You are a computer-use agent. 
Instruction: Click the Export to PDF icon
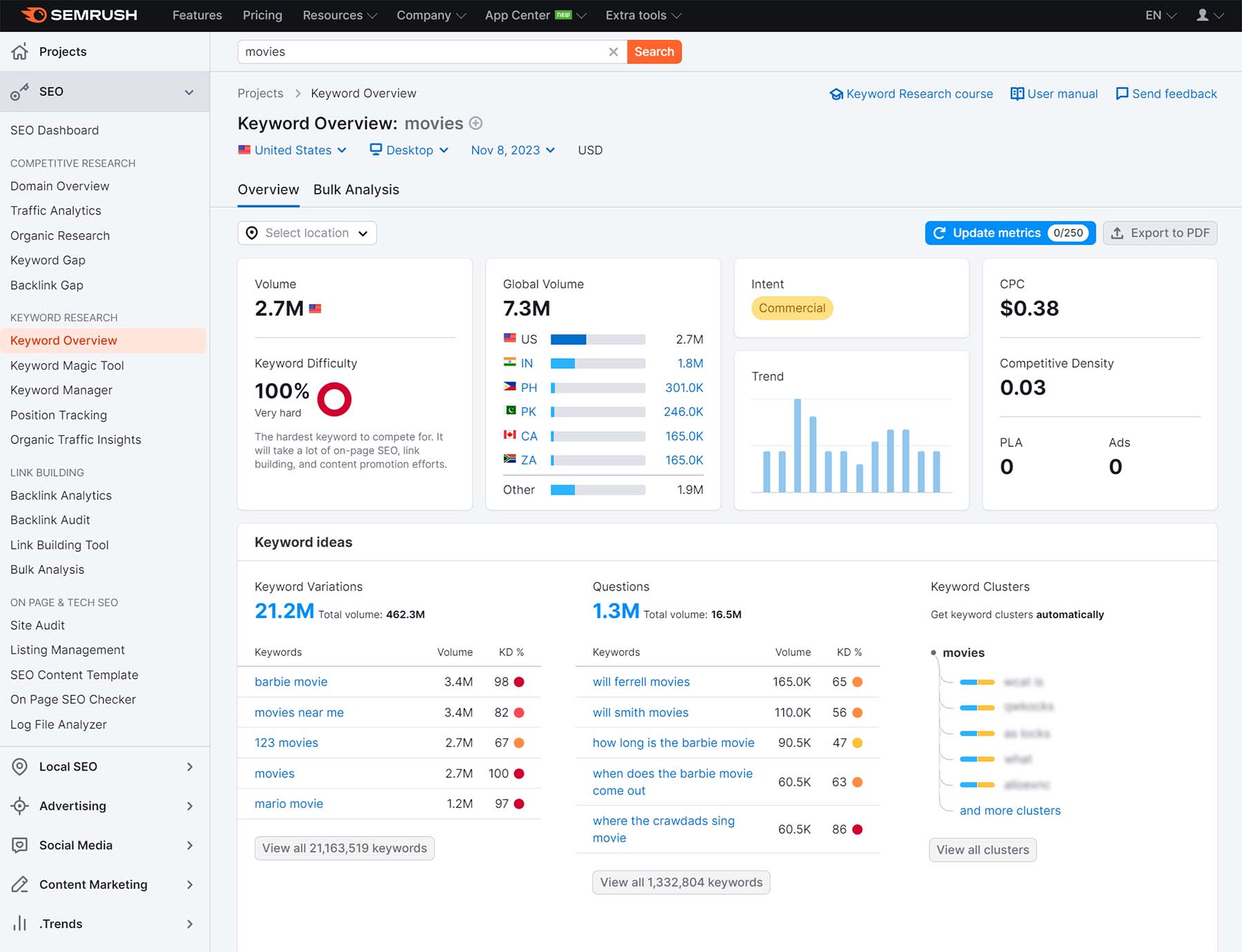1118,233
